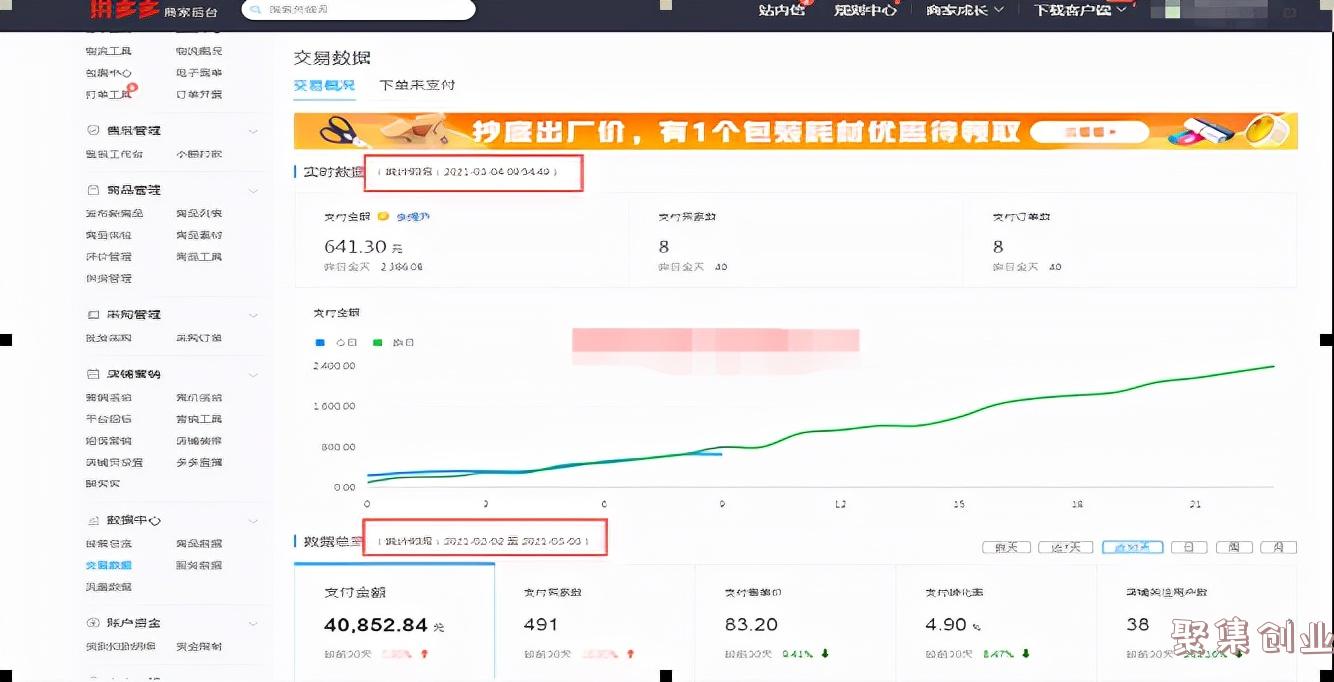This screenshot has height=682, width=1334.
Task: Open 经营总览 under 数据中心
Action: [109, 544]
